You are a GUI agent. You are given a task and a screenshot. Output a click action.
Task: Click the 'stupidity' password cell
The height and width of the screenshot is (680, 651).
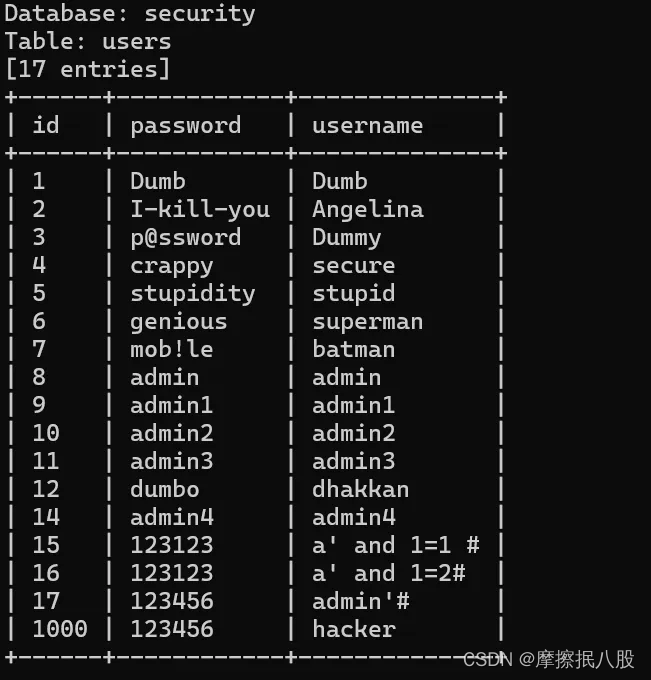[x=193, y=294]
